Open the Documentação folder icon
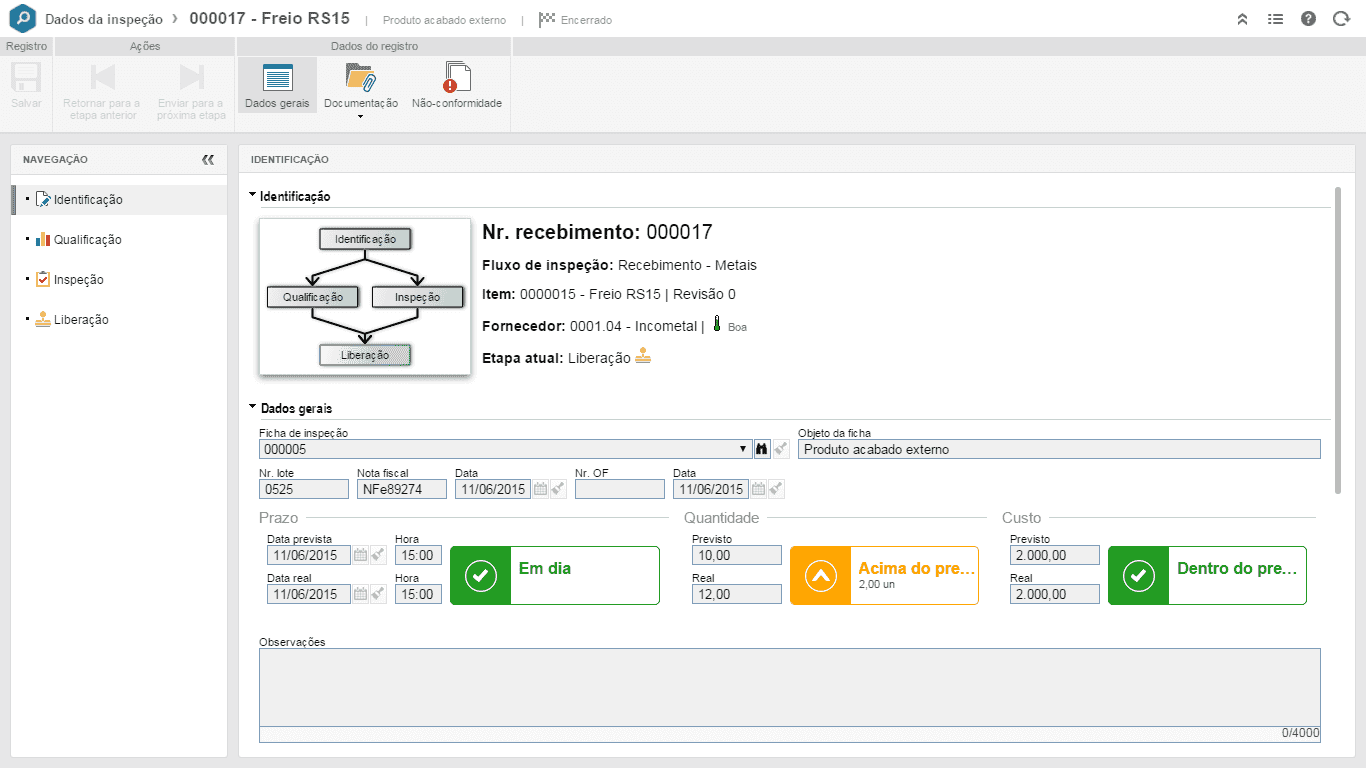 click(x=360, y=78)
